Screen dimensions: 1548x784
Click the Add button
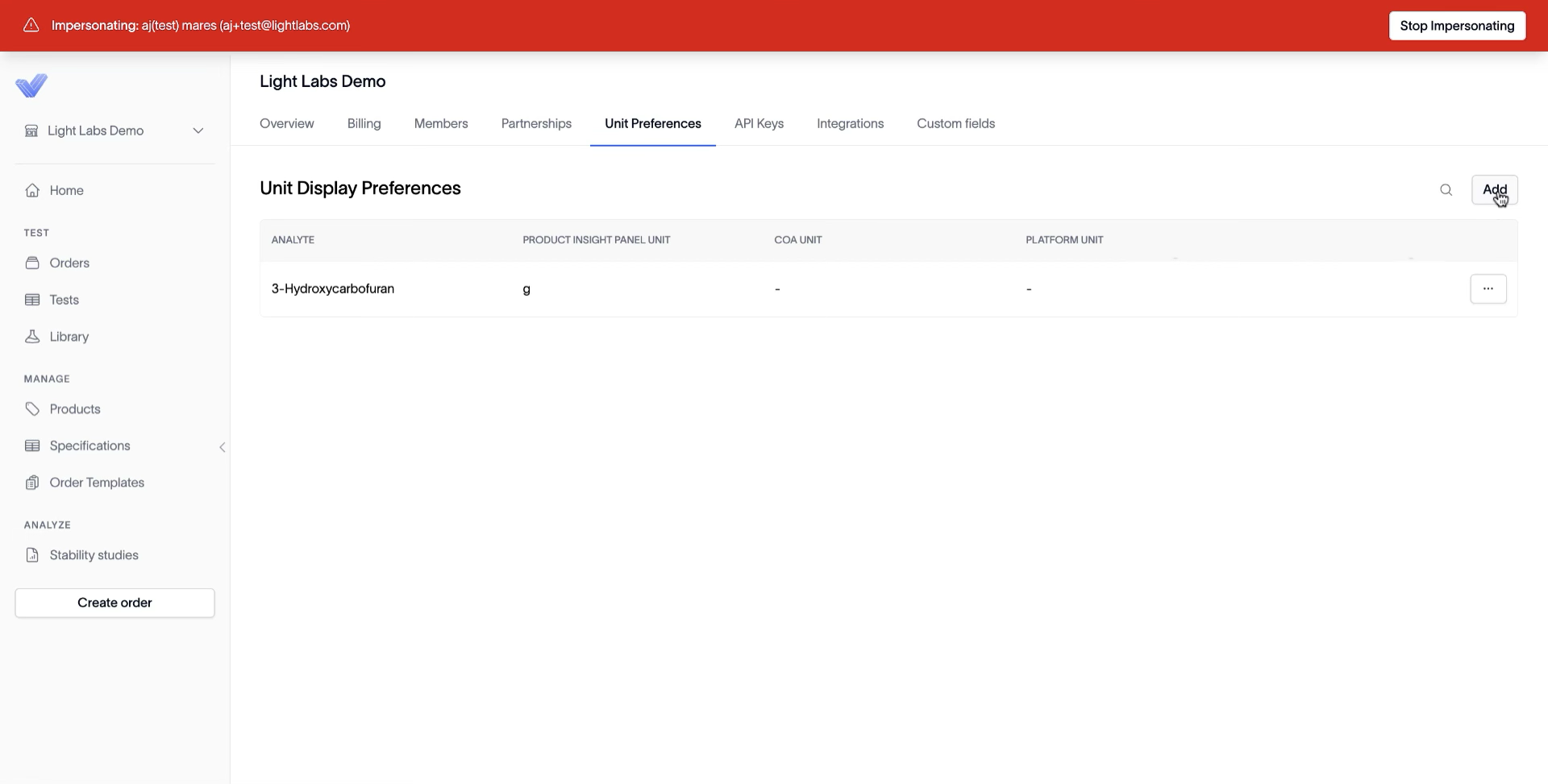[x=1495, y=190]
